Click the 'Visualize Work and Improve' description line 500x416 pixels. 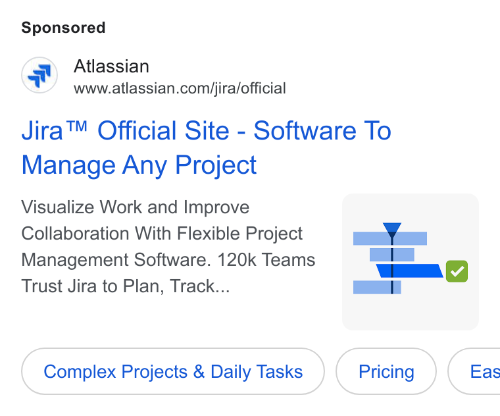coord(135,207)
